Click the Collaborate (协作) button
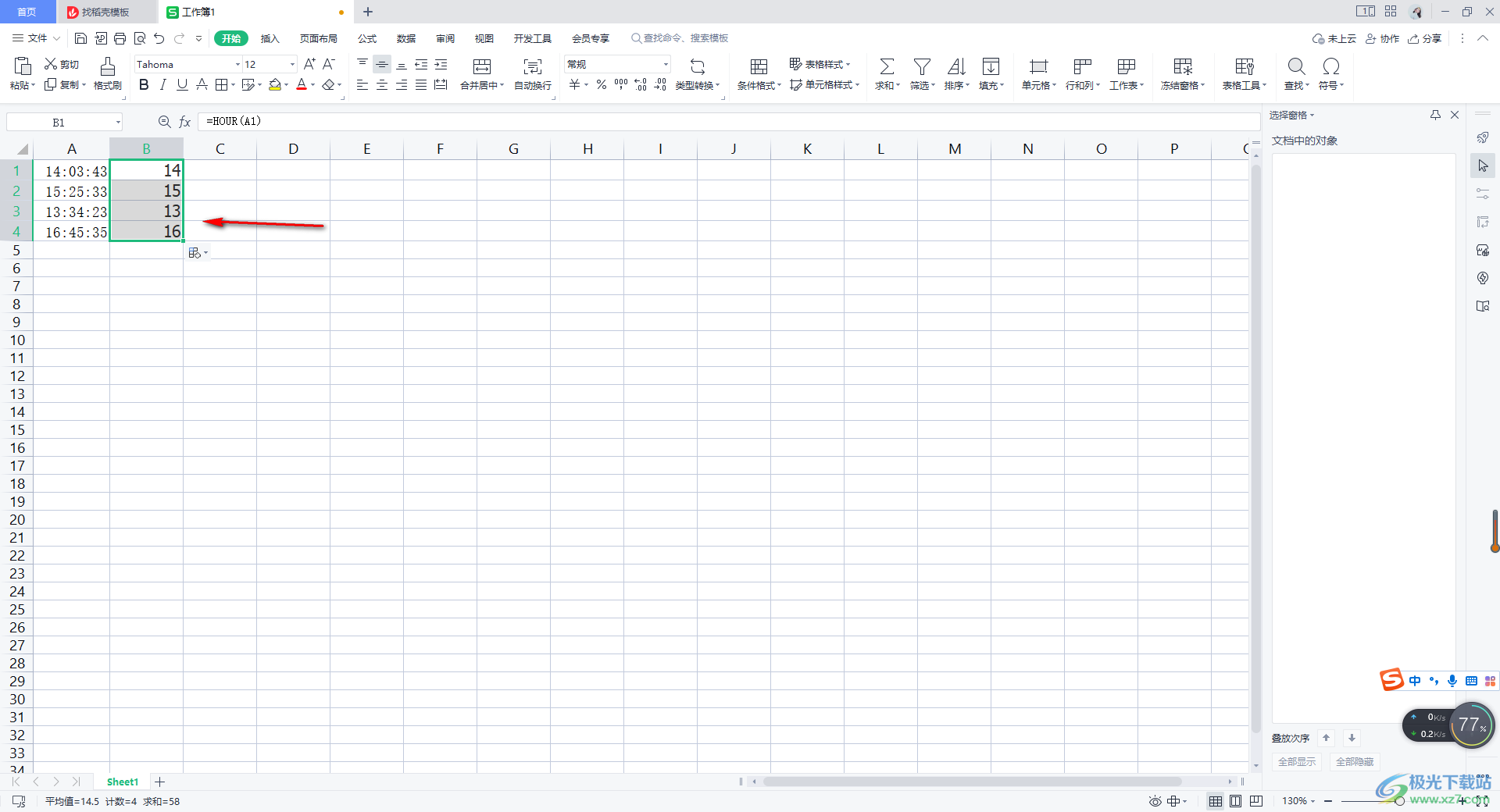Viewport: 1500px width, 812px height. [1382, 38]
